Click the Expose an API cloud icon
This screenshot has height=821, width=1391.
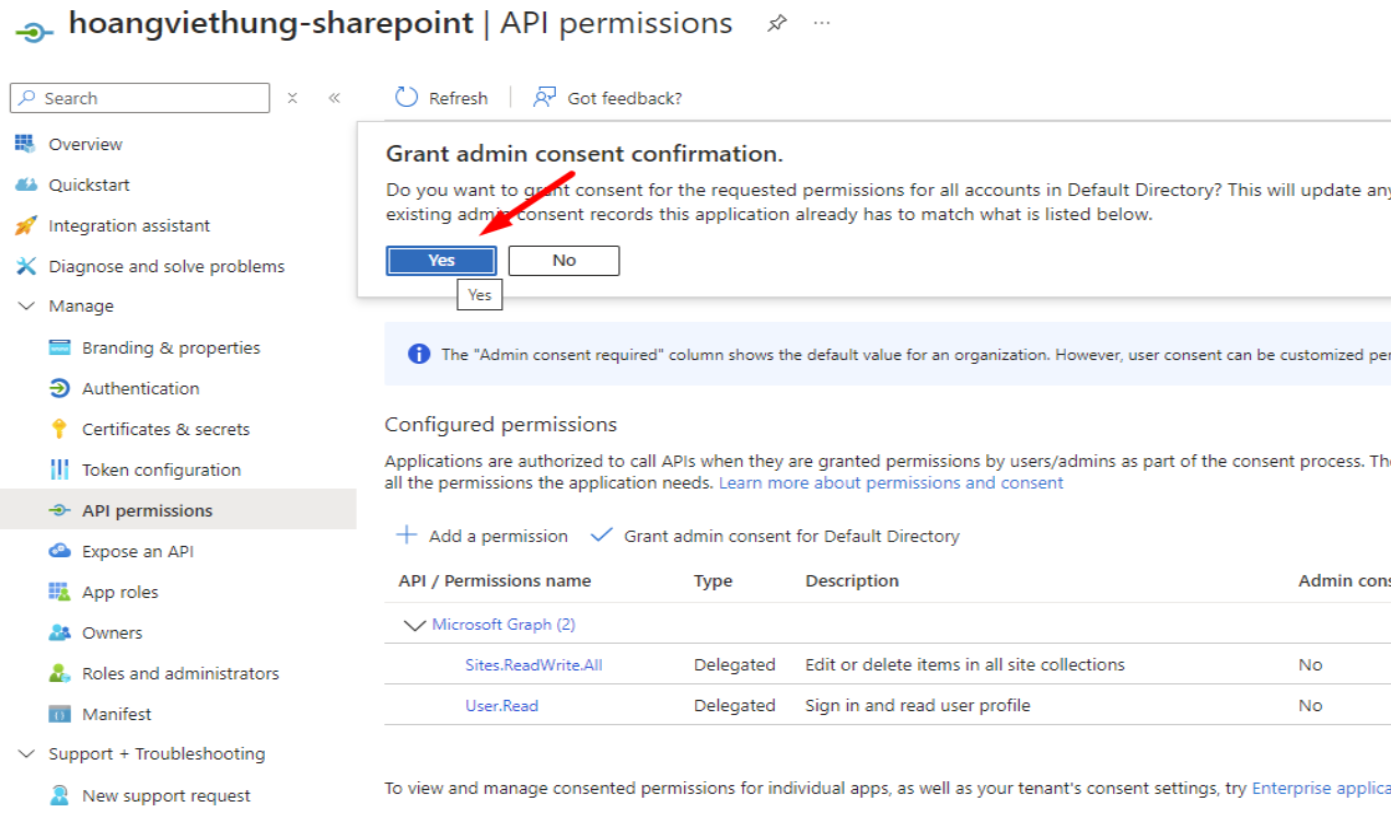tap(60, 551)
